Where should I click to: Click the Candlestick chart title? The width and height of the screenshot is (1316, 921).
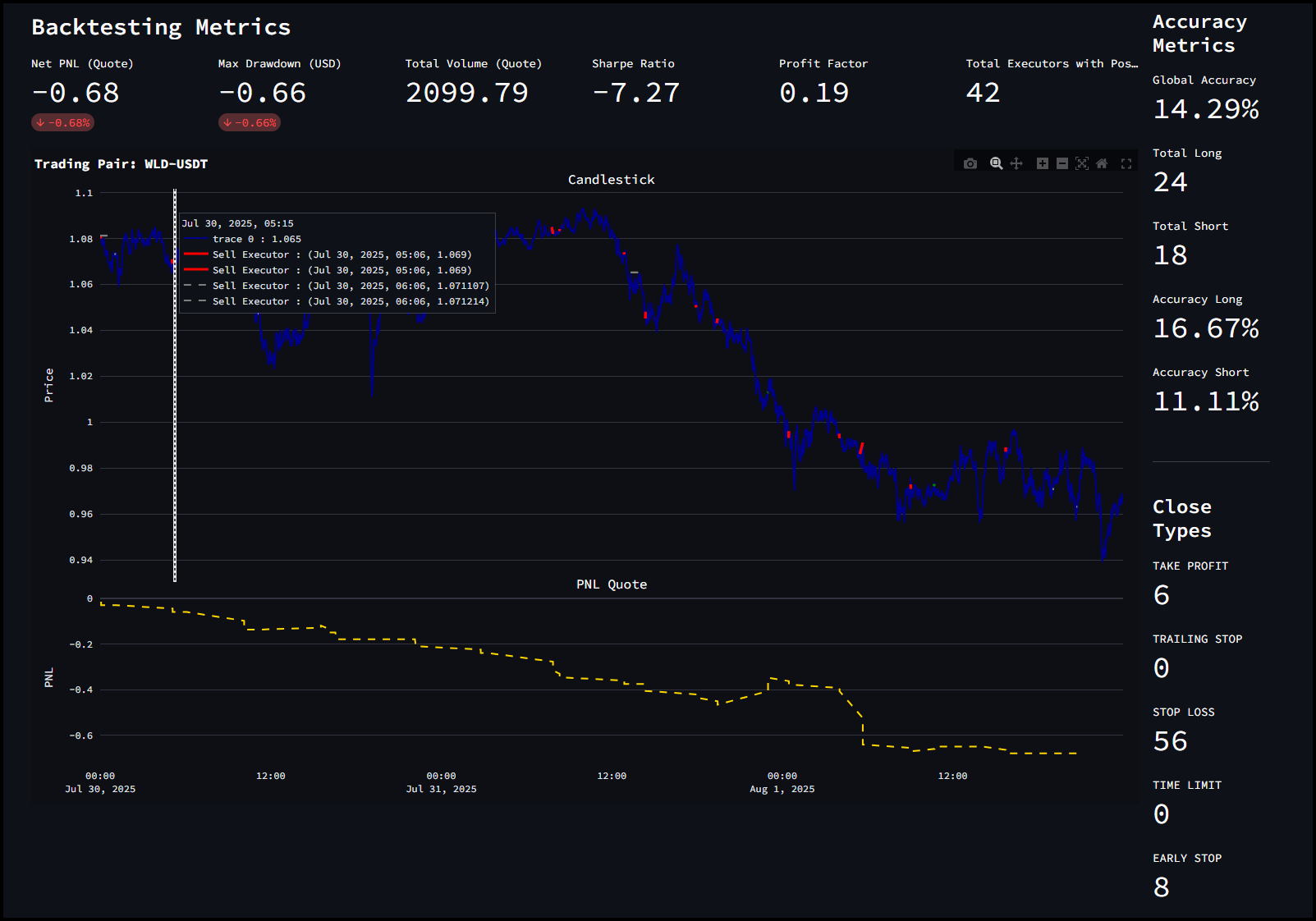611,179
